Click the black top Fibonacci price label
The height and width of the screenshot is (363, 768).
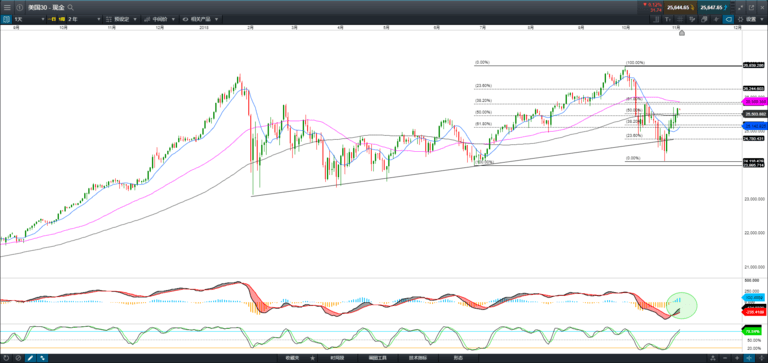tap(754, 65)
